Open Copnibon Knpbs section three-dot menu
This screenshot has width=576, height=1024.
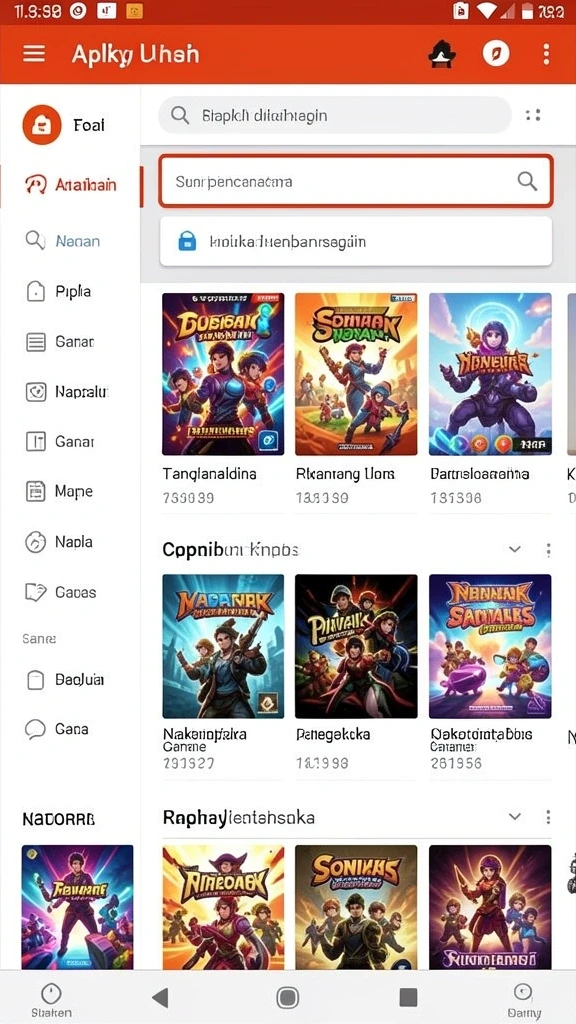[x=549, y=550]
